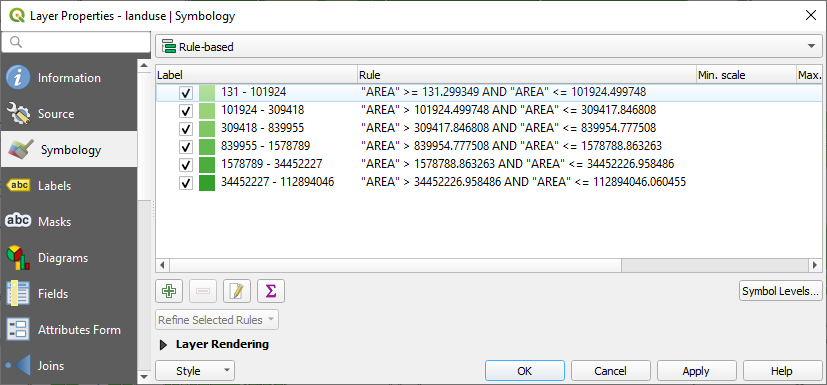Open the Refine Selected Rules dropdown
Image resolution: width=827 pixels, height=385 pixels.
217,320
